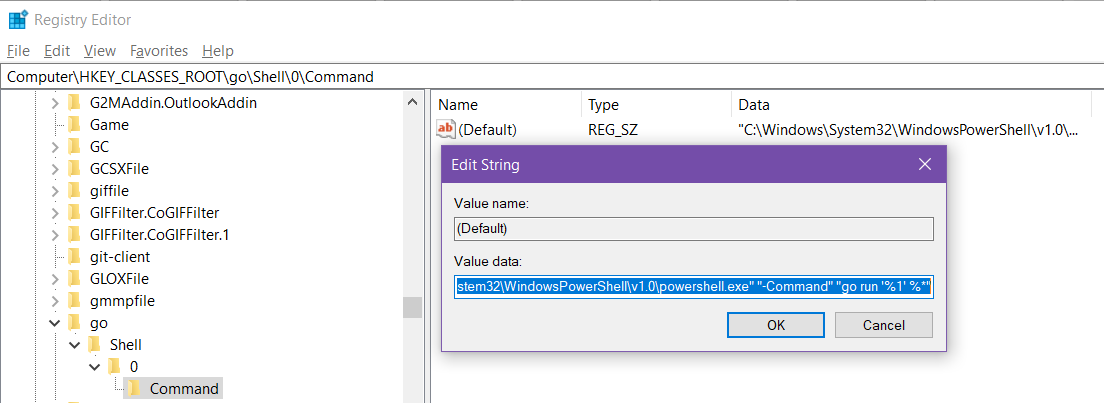Click the tree scrollbar up arrow

412,103
